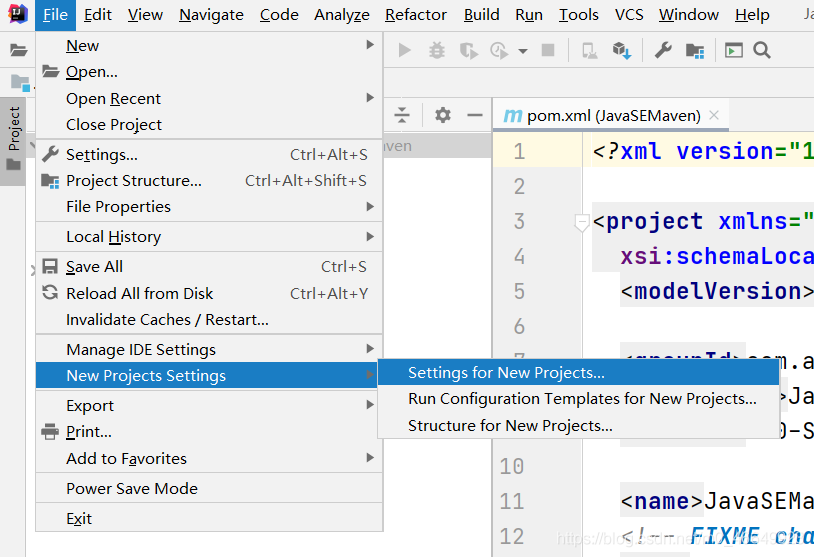Hide the project panel with minus icon

click(x=474, y=115)
